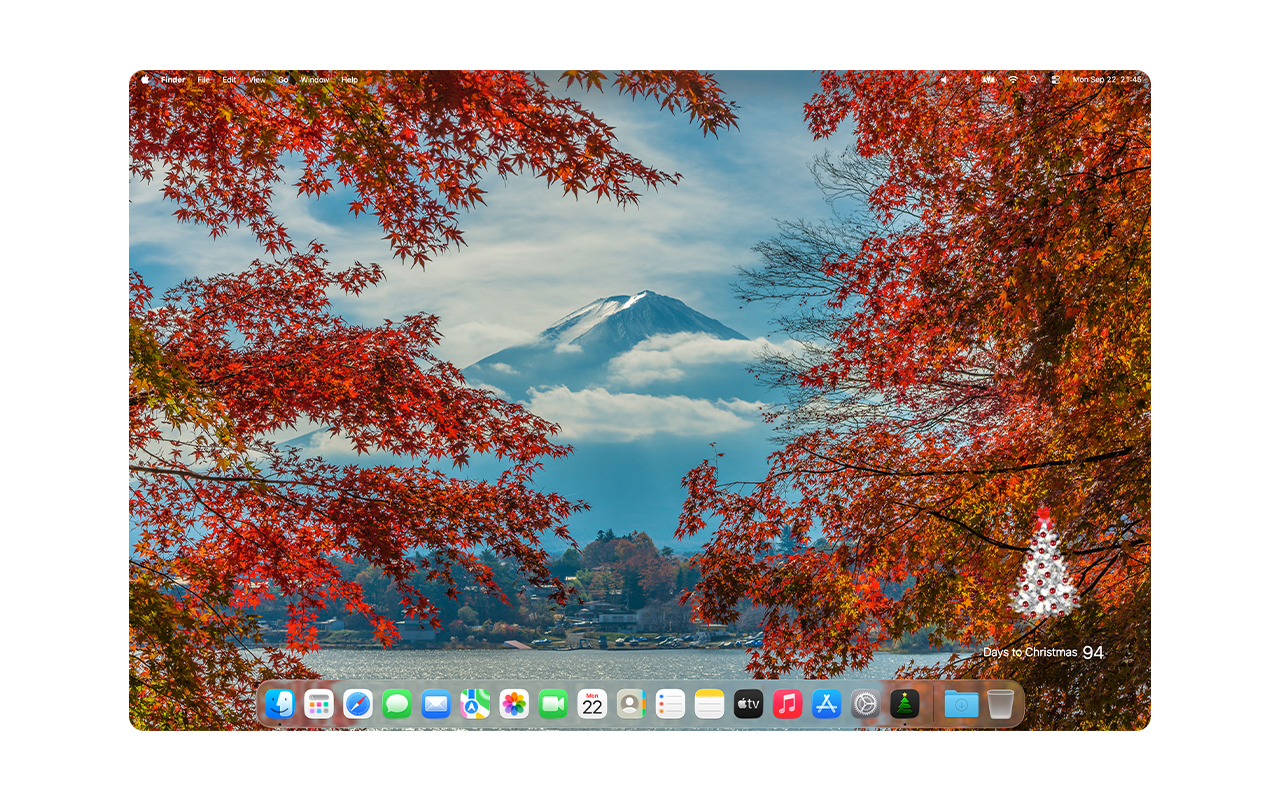The height and width of the screenshot is (800, 1280).
Task: Click the date and time in menu bar
Action: point(1107,80)
